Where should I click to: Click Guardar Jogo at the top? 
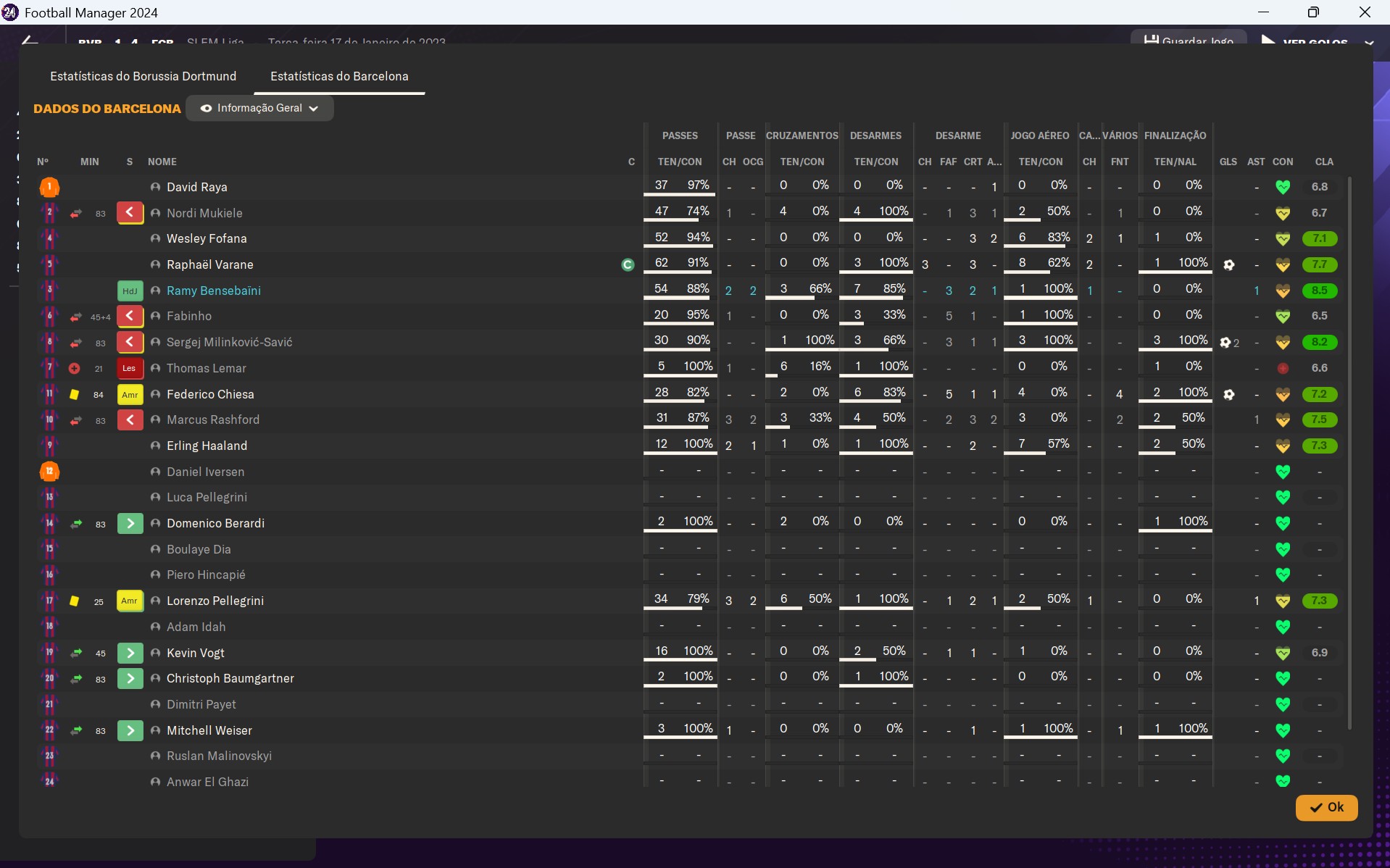[1189, 39]
